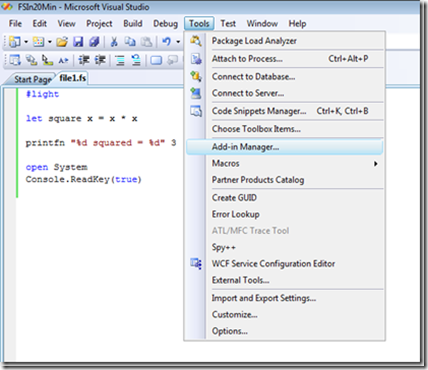Click the disabled ATL/MFC Trace Tool entry
Image resolution: width=428 pixels, height=370 pixels.
(285, 231)
